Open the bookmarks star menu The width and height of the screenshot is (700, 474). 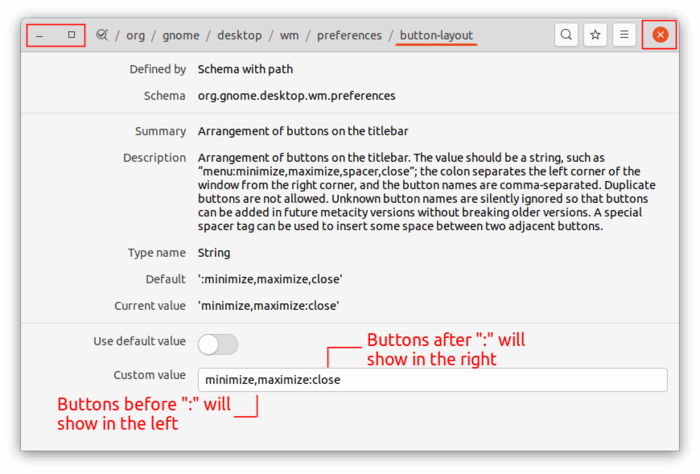[595, 35]
